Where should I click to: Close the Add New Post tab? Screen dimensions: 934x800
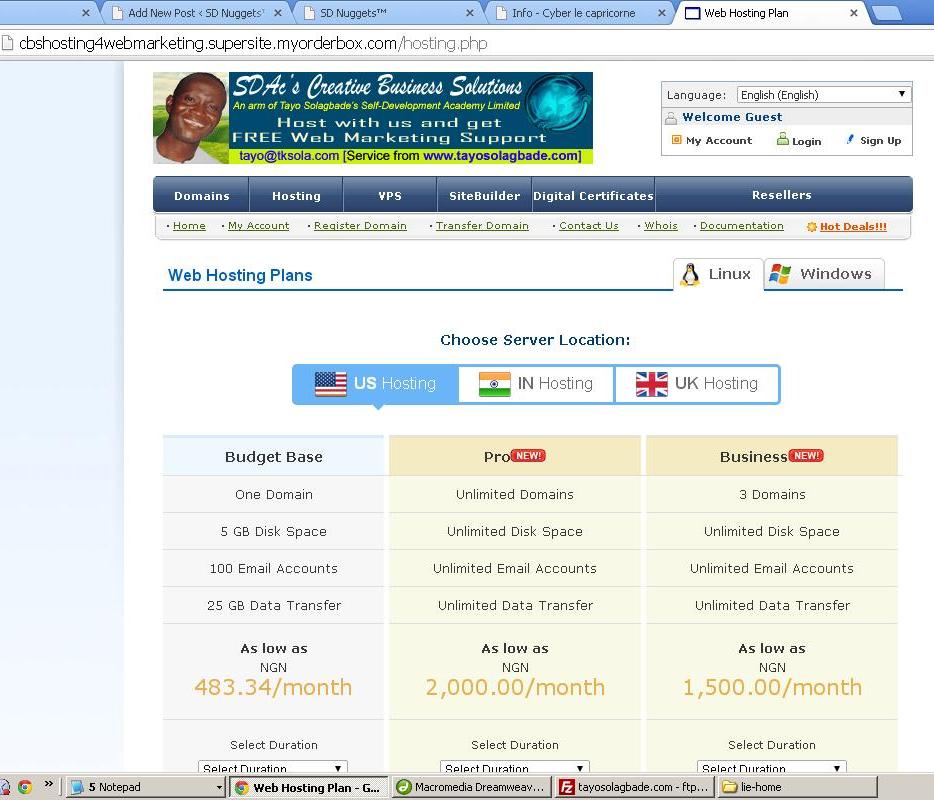pos(278,13)
